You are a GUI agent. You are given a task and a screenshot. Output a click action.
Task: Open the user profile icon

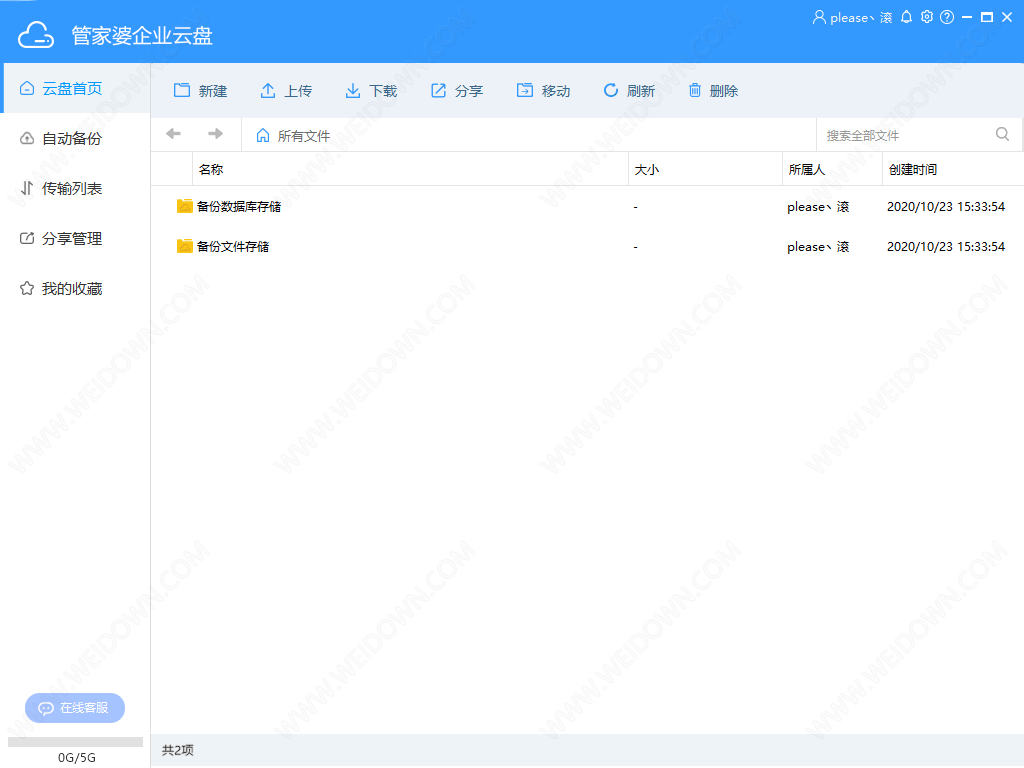[819, 18]
